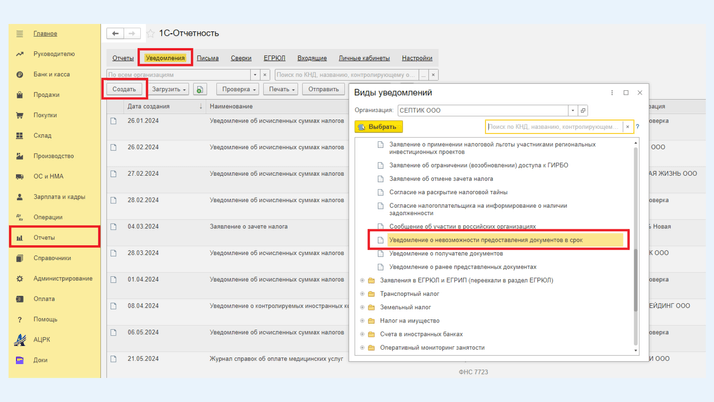714x402 pixels.
Task: Open the Печать dropdown menu
Action: 281,90
